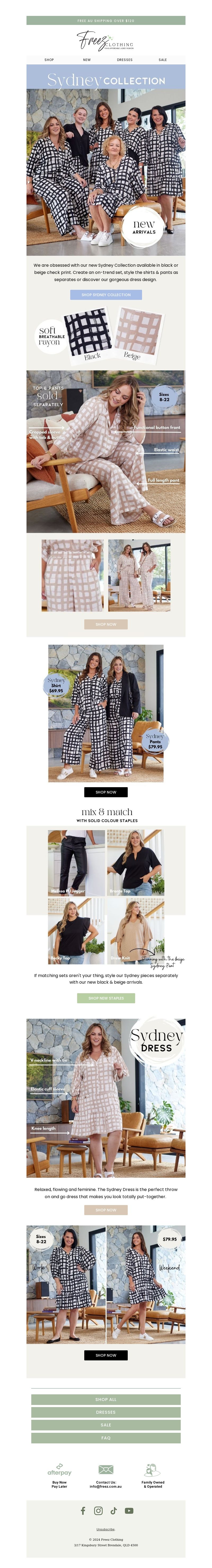Open the Facebook social icon
Viewport: 212px width, 1568px height.
coord(83,1510)
